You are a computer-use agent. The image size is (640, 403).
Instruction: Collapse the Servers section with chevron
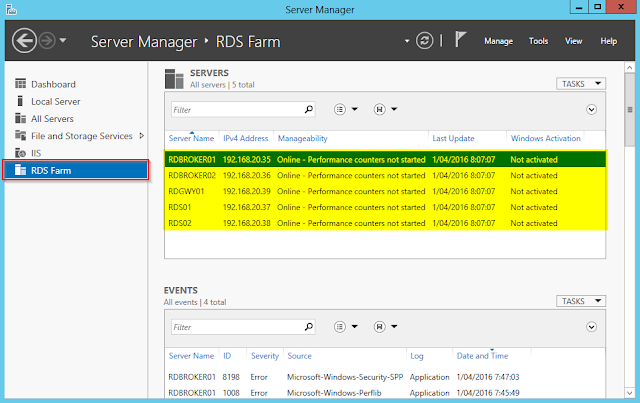591,109
